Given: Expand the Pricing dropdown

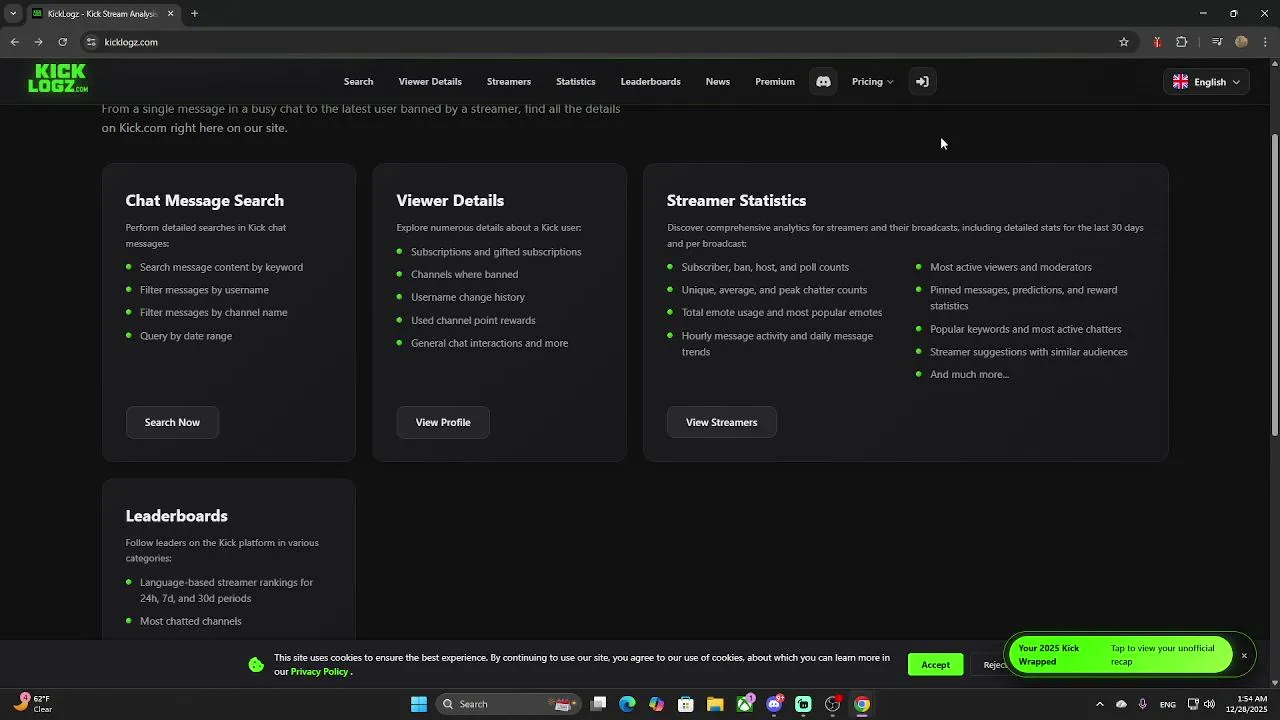Looking at the screenshot, I should click(872, 82).
